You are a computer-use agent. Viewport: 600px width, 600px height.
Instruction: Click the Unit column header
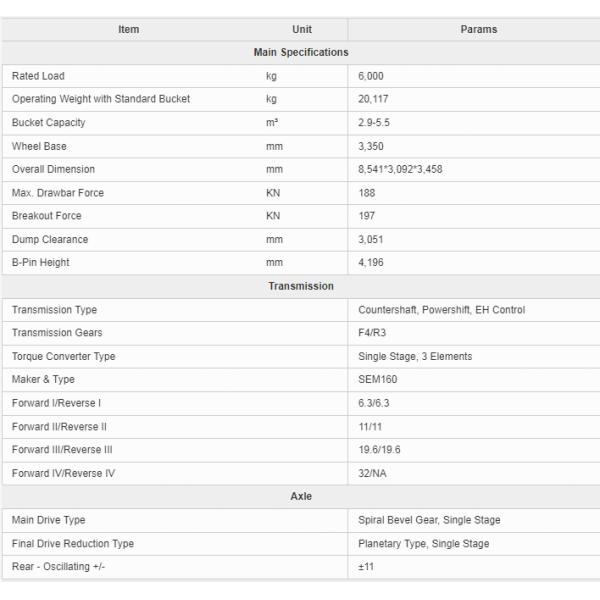click(x=302, y=29)
